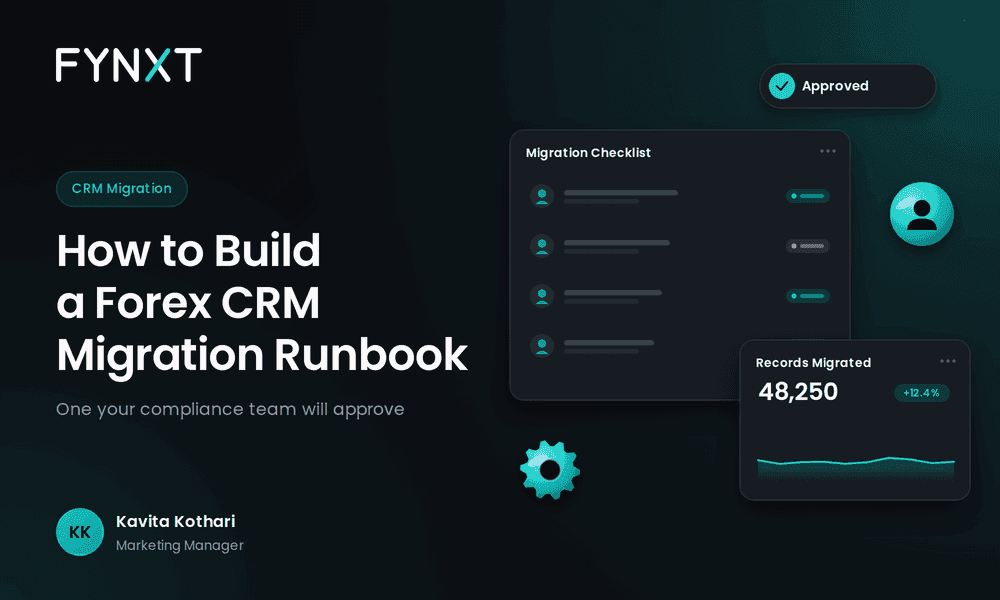1000x600 pixels.
Task: Click the Migration Checklist title
Action: [x=588, y=153]
